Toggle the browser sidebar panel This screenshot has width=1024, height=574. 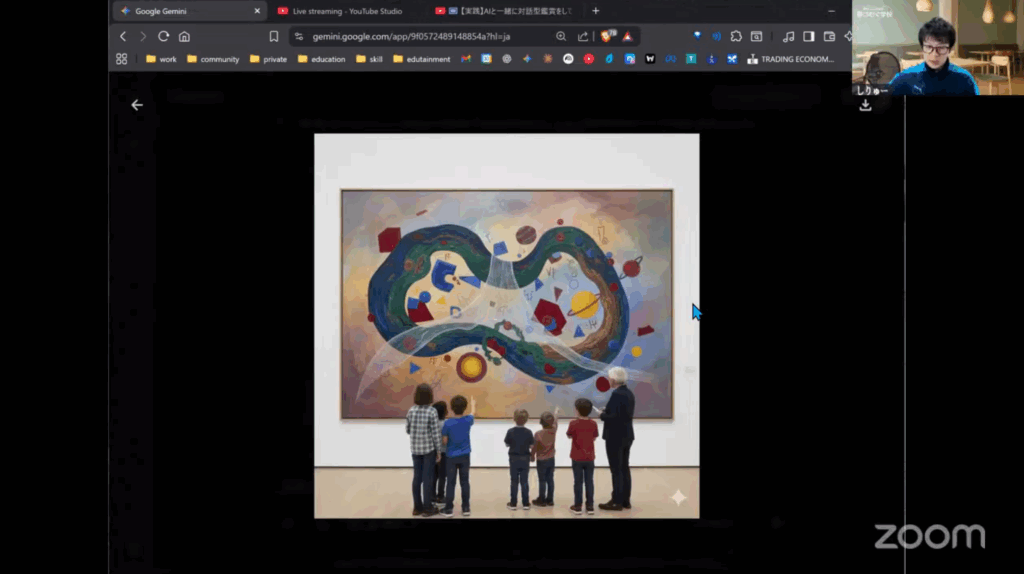click(x=809, y=36)
